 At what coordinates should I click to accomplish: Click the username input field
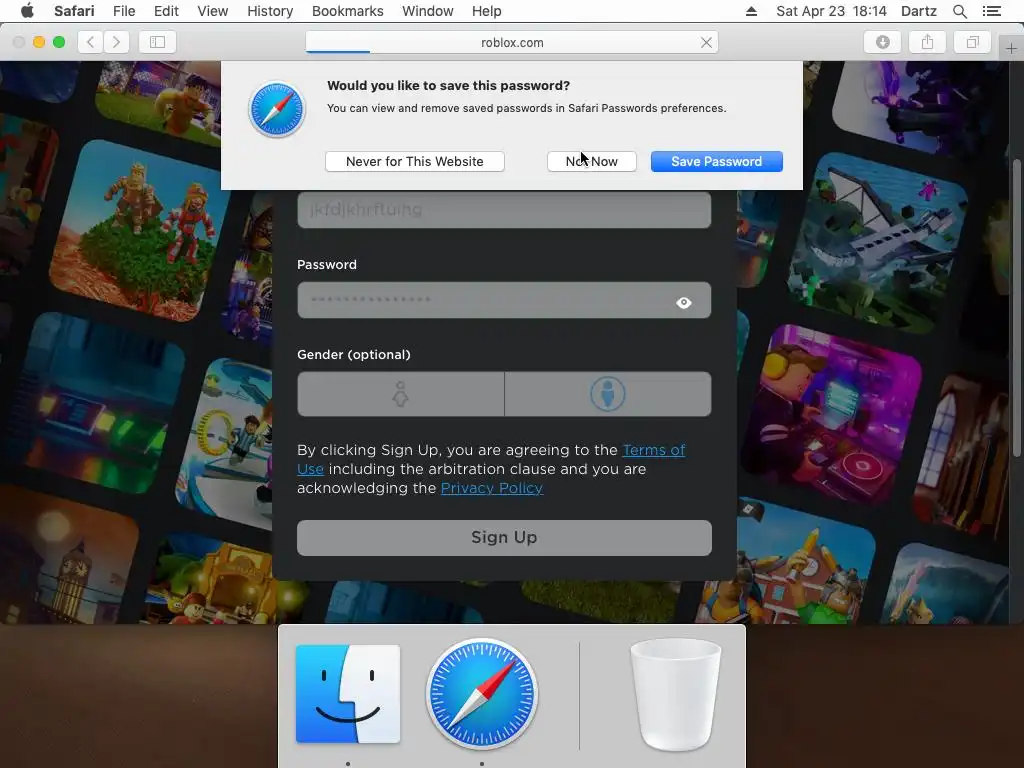point(504,210)
